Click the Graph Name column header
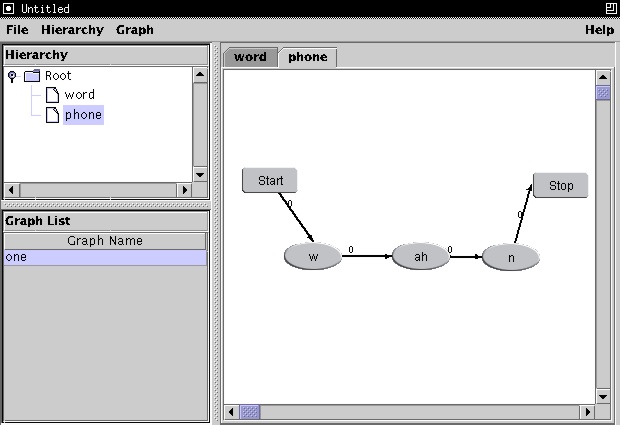Viewport: 620px width, 425px height. pyautogui.click(x=105, y=241)
